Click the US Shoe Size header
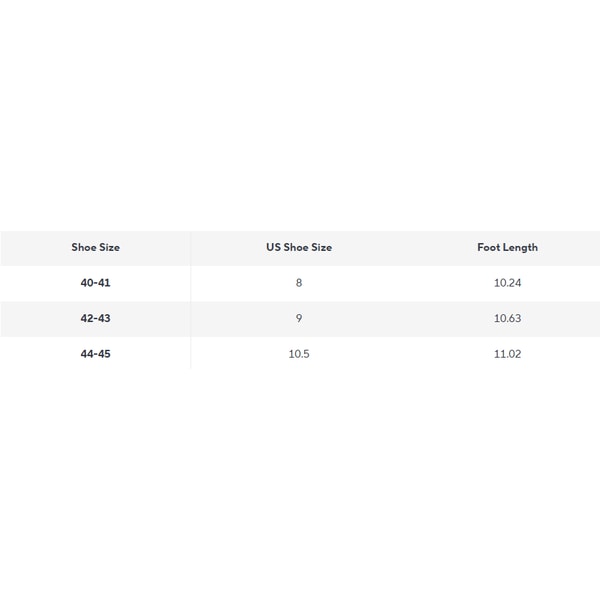600x600 pixels. [299, 247]
